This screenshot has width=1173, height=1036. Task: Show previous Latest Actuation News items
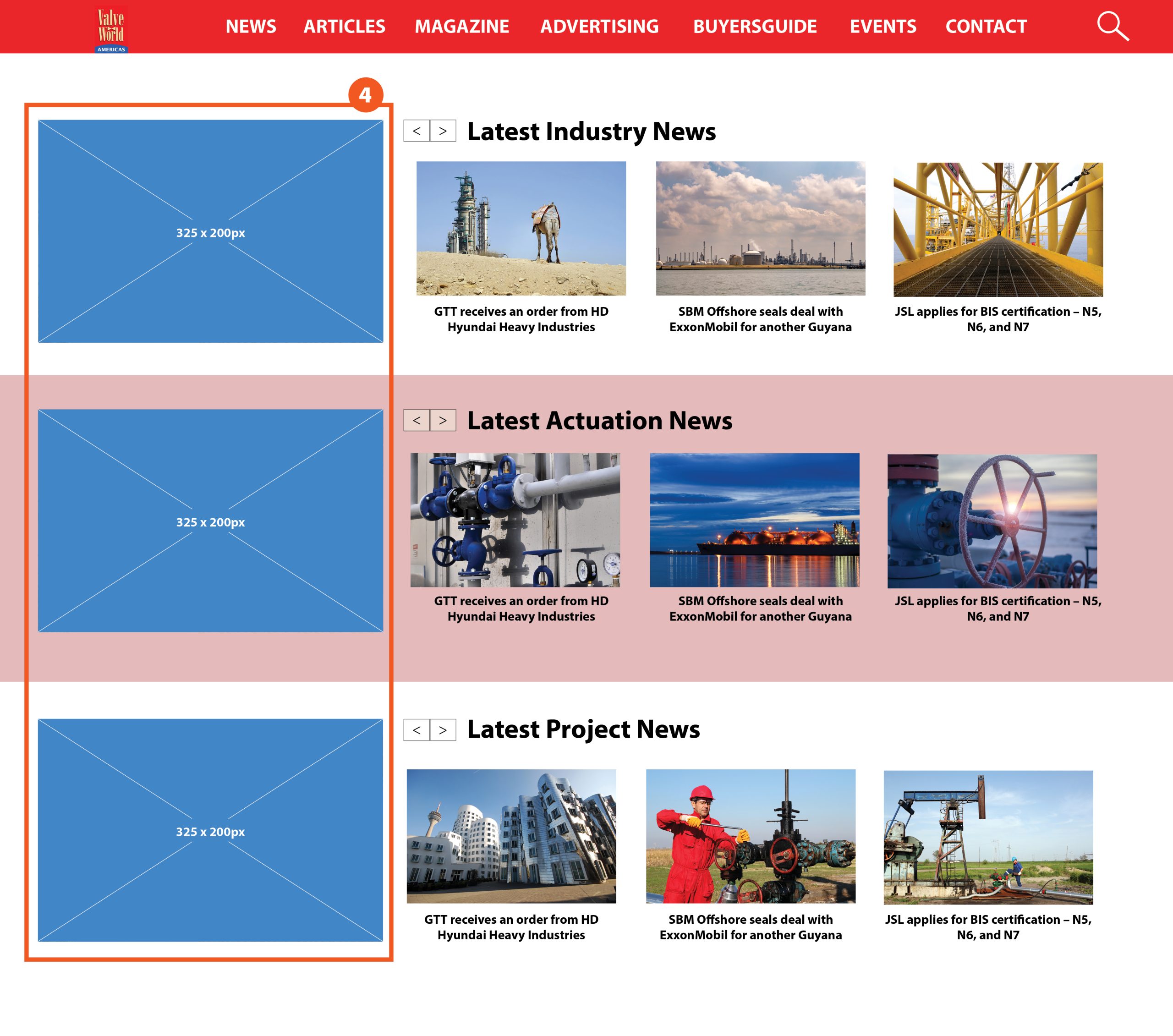[417, 420]
